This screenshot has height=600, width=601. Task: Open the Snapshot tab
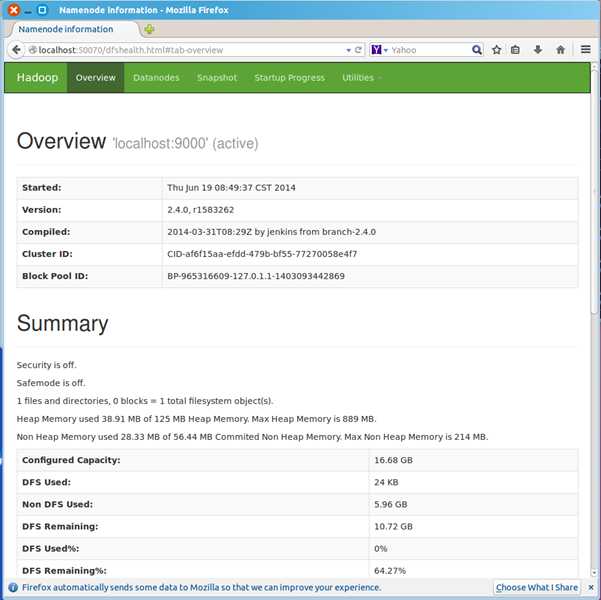(217, 78)
